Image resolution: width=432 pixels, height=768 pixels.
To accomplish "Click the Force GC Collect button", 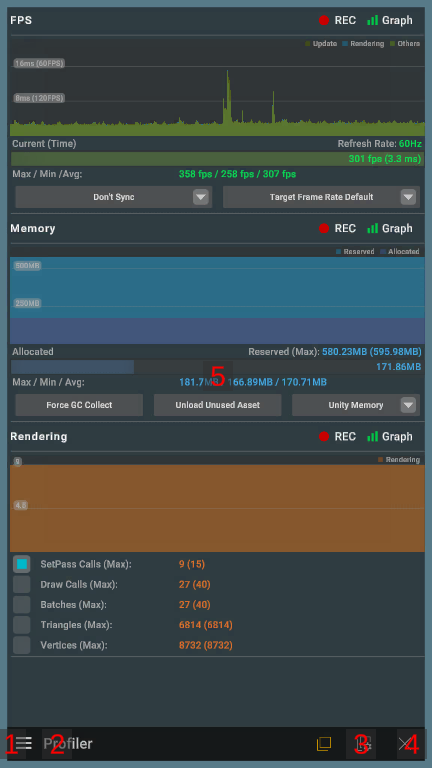I will click(x=79, y=405).
